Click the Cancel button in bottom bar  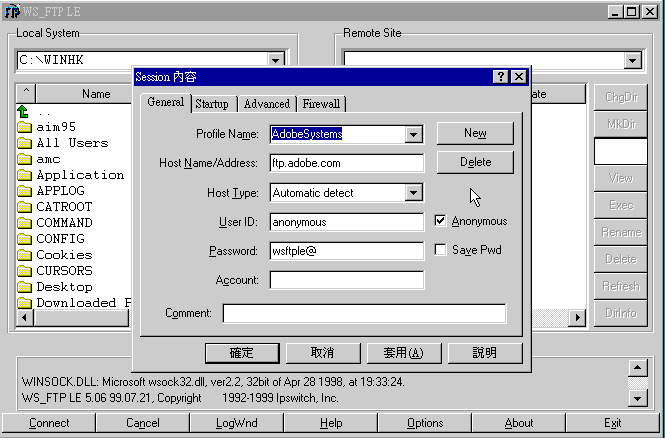[142, 423]
